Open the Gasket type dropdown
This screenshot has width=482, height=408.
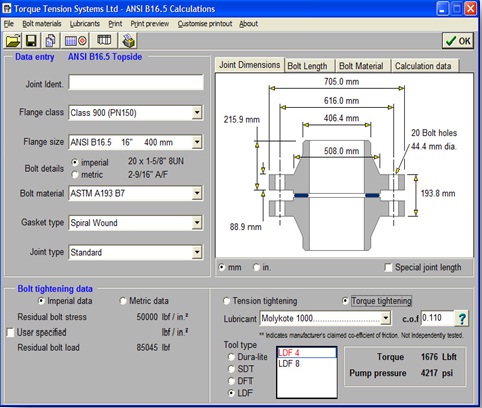197,223
